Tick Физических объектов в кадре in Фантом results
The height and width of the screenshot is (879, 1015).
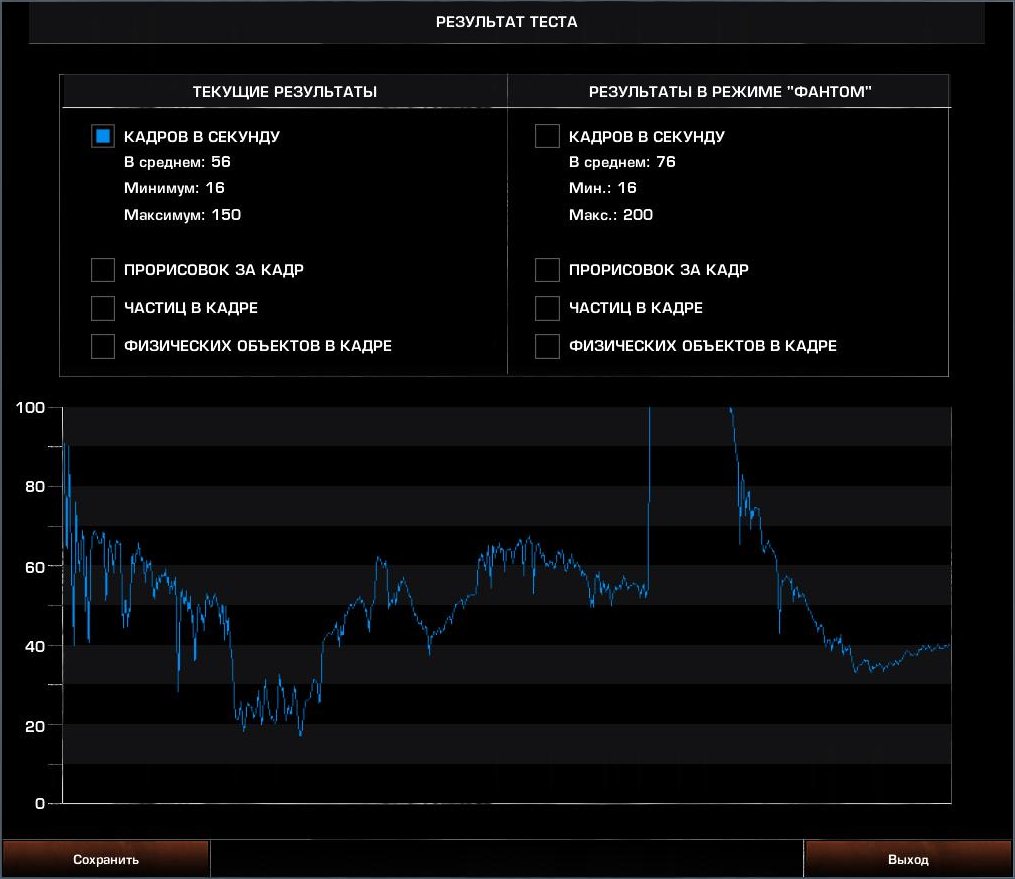[547, 346]
